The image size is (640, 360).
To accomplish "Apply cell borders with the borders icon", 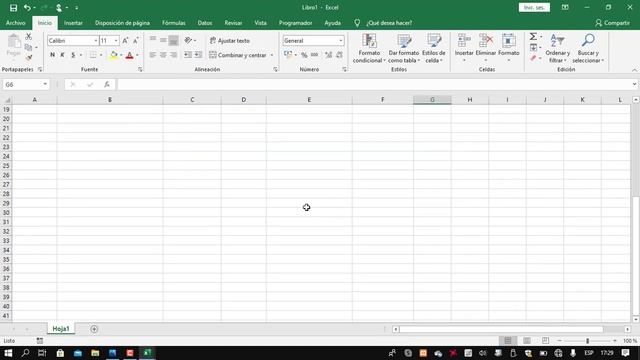I will click(x=93, y=55).
